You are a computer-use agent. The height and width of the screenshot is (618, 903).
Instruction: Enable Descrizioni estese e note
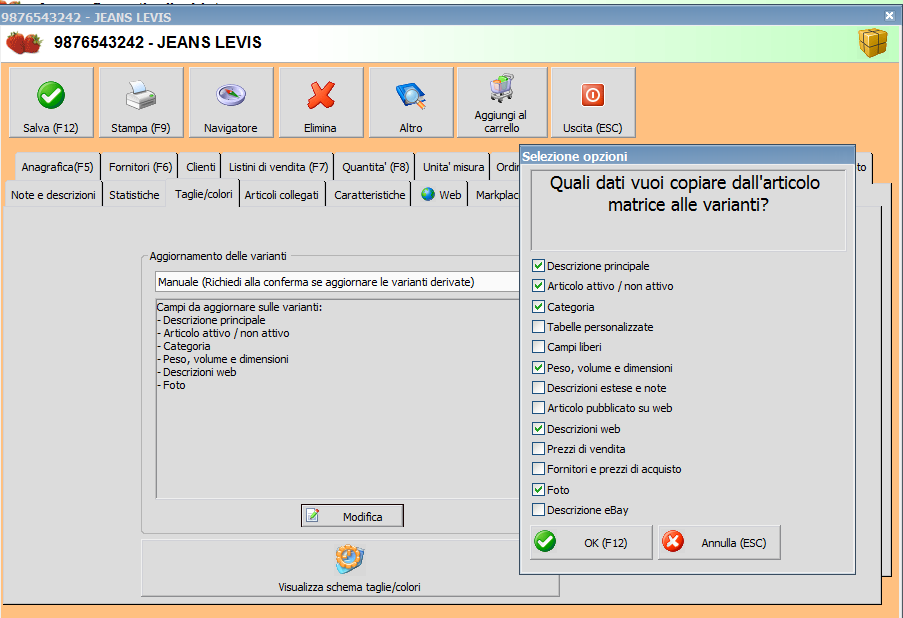538,388
